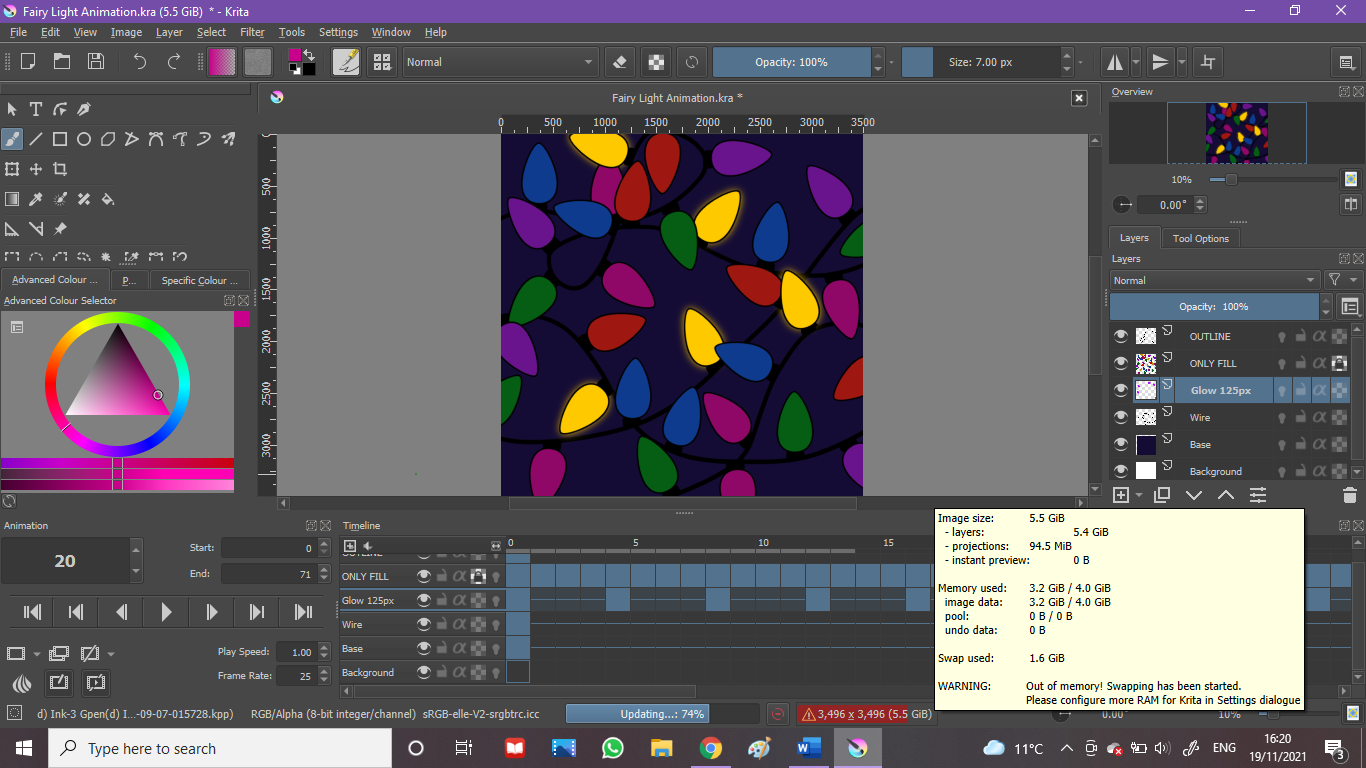Adjust the brush Opacity slider
1366x768 pixels.
click(x=791, y=62)
